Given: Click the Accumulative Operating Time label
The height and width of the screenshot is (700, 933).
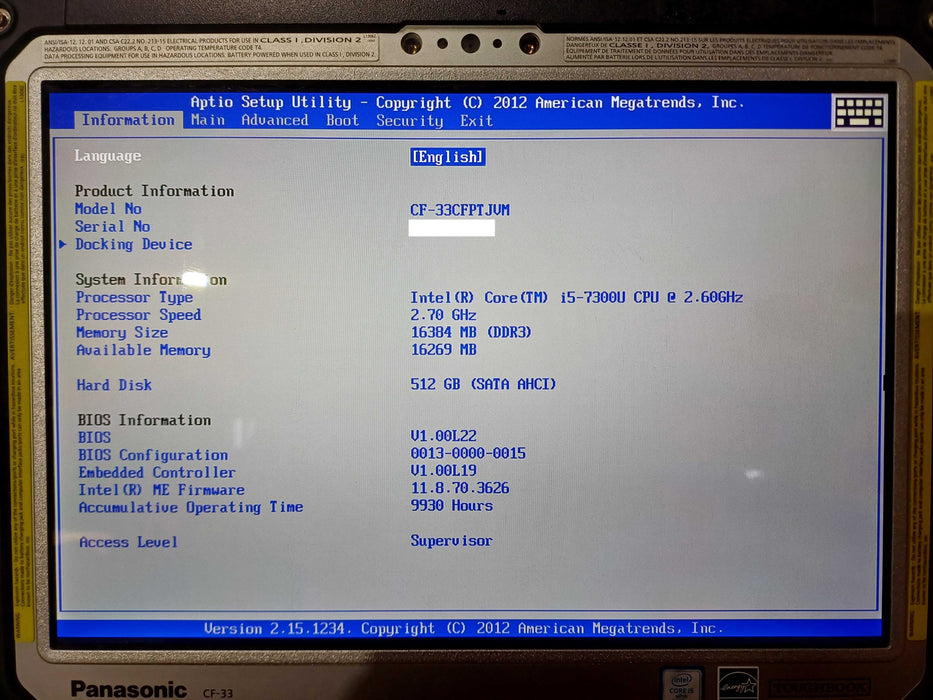Looking at the screenshot, I should coord(191,508).
